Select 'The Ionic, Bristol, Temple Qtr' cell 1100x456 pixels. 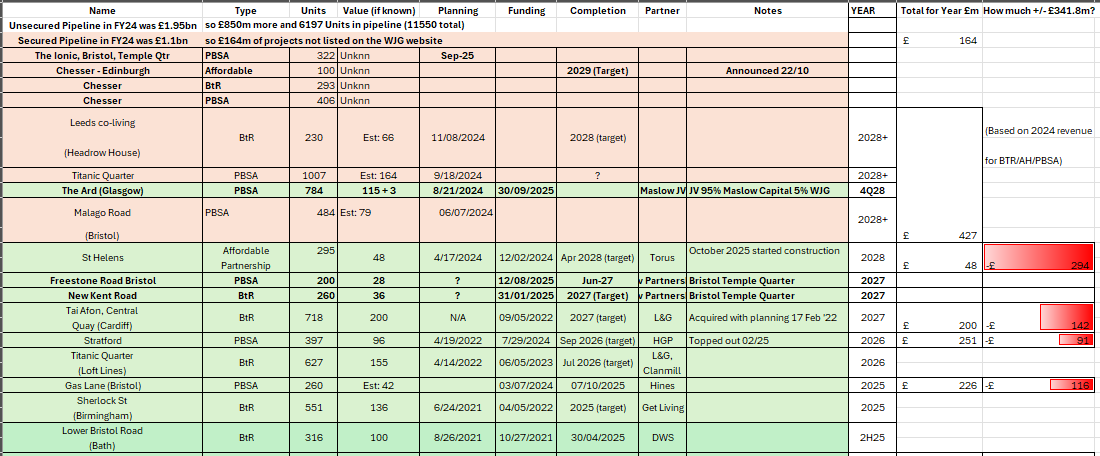tap(102, 55)
